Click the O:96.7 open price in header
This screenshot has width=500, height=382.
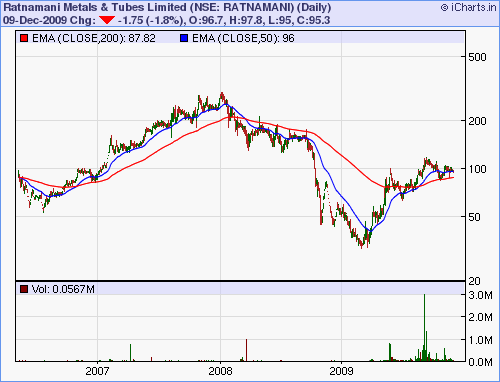[x=205, y=20]
